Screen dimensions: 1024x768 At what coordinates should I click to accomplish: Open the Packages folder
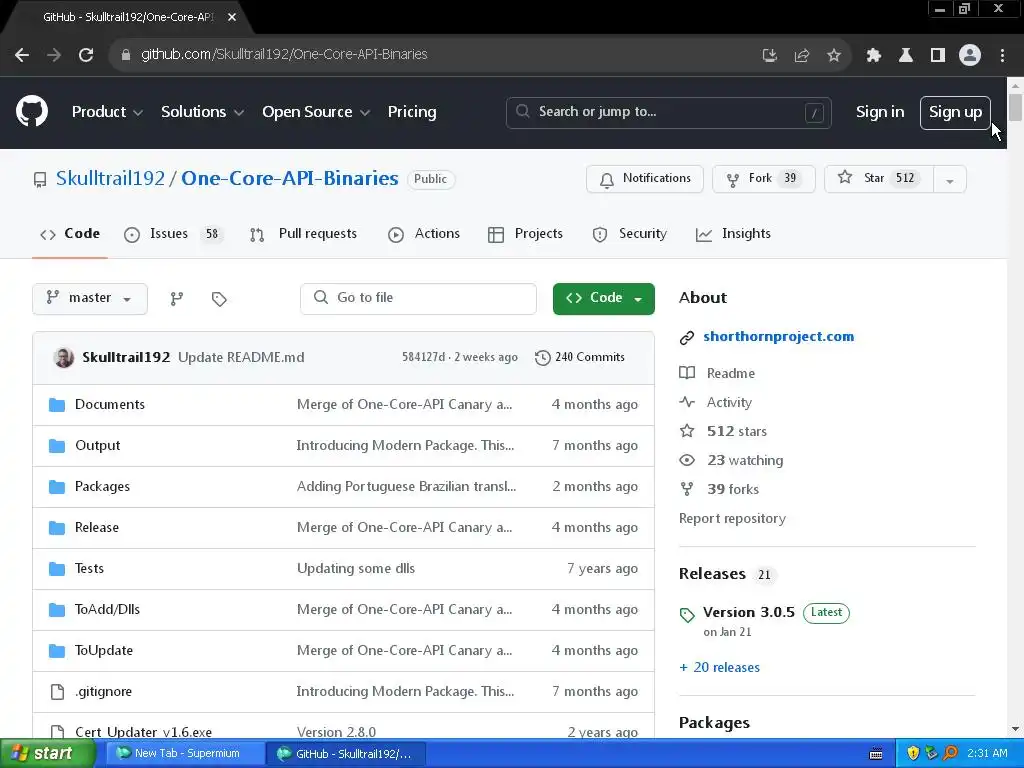pyautogui.click(x=103, y=487)
